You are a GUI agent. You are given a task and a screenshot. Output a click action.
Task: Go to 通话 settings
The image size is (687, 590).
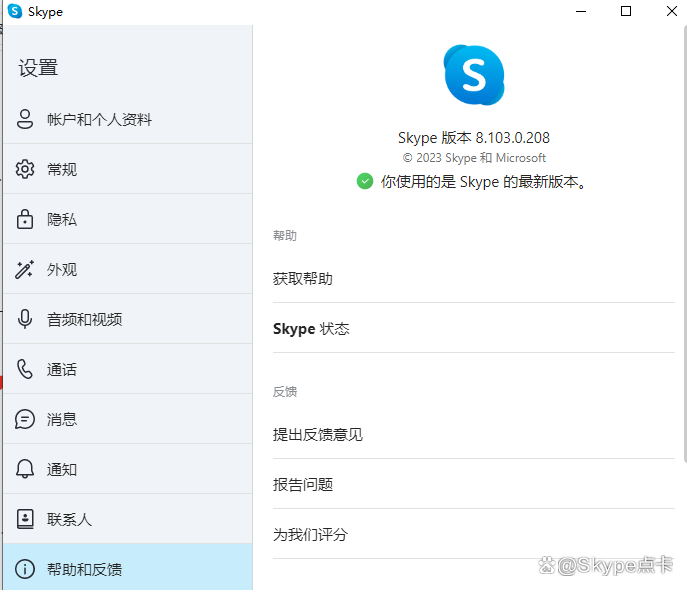(x=128, y=369)
